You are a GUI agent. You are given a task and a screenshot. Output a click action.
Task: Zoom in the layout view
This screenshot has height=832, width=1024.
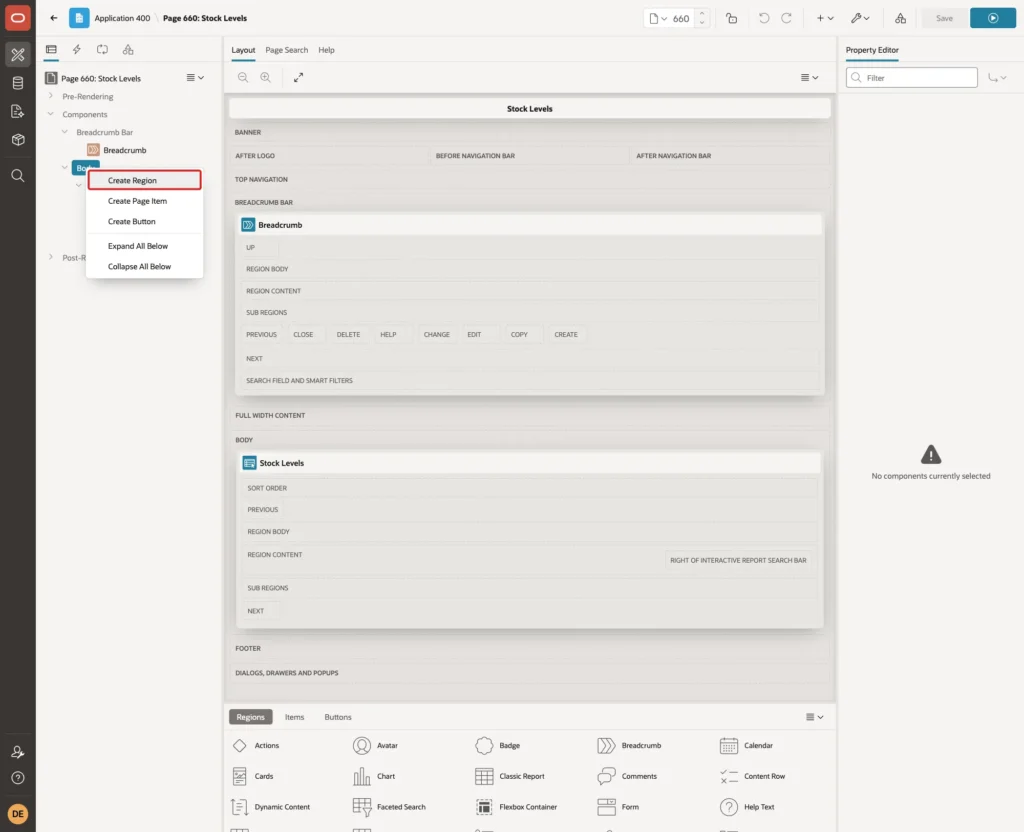pos(266,77)
